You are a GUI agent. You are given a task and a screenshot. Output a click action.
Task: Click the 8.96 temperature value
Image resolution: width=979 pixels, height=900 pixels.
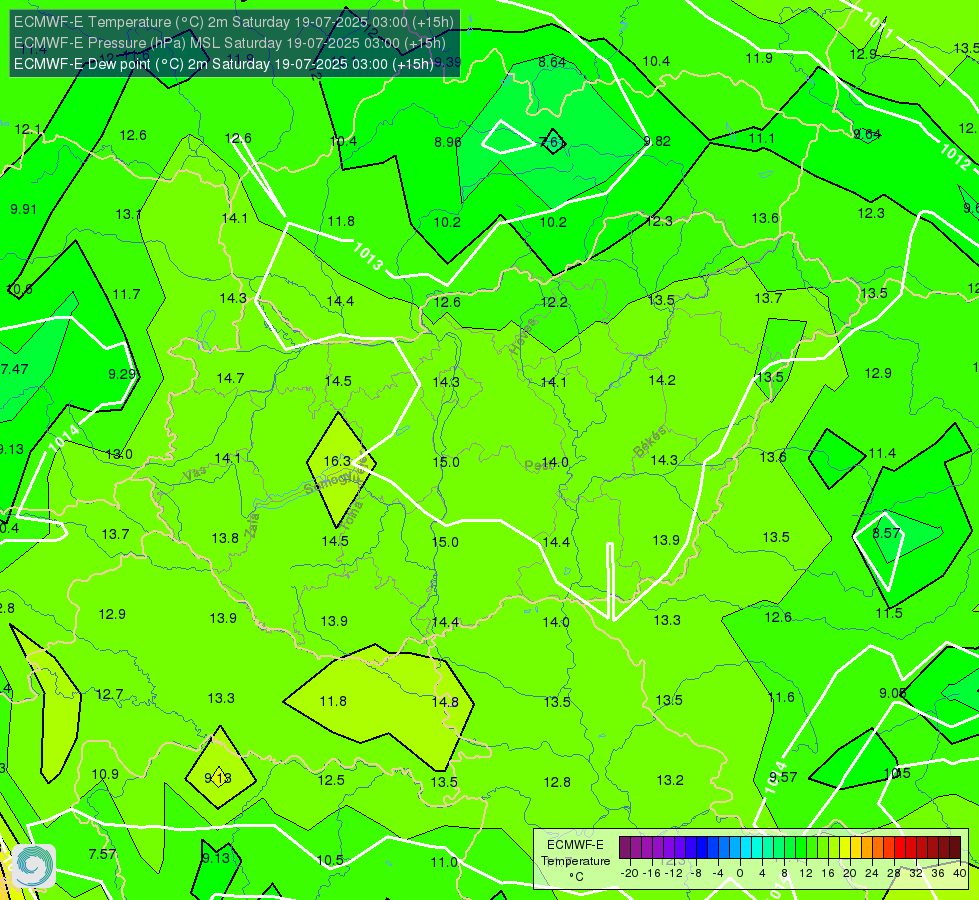pos(448,142)
